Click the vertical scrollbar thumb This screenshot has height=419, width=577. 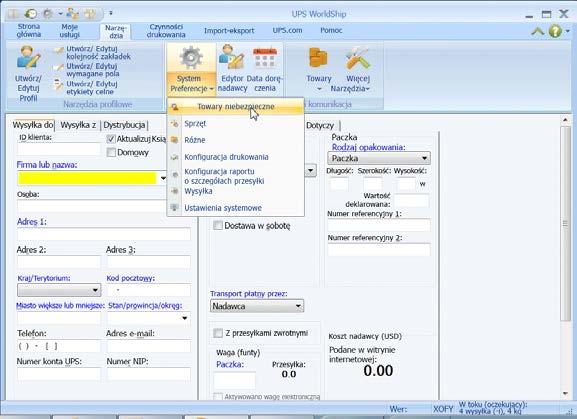pos(566,224)
